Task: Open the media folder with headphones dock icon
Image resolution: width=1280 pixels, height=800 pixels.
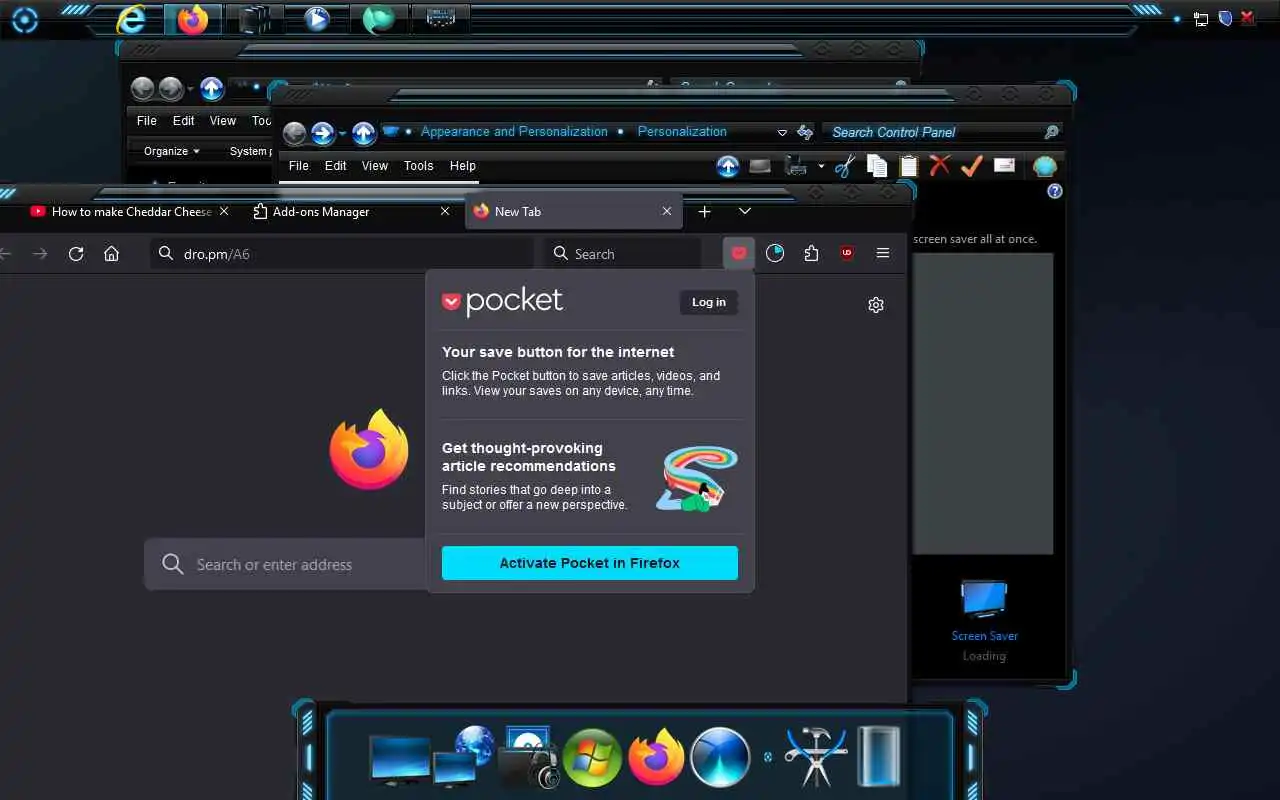Action: click(528, 758)
